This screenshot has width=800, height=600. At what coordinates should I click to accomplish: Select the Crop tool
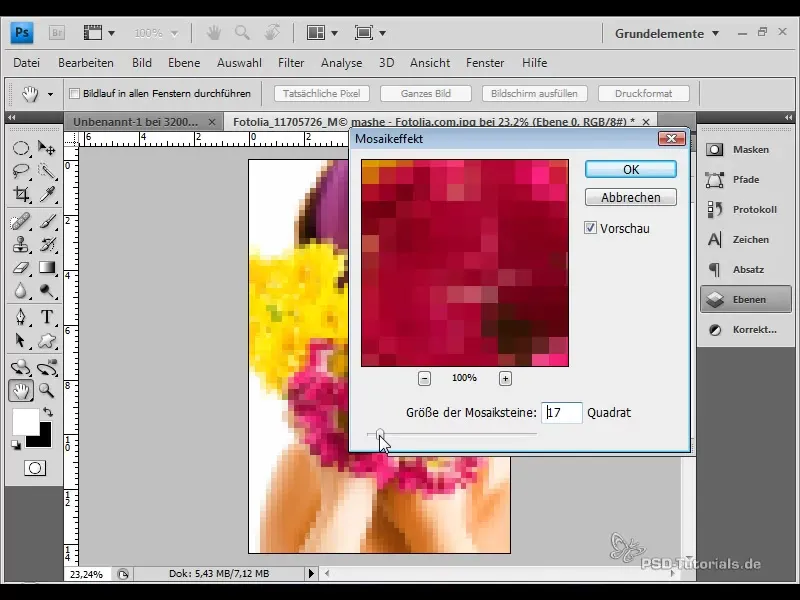(20, 194)
